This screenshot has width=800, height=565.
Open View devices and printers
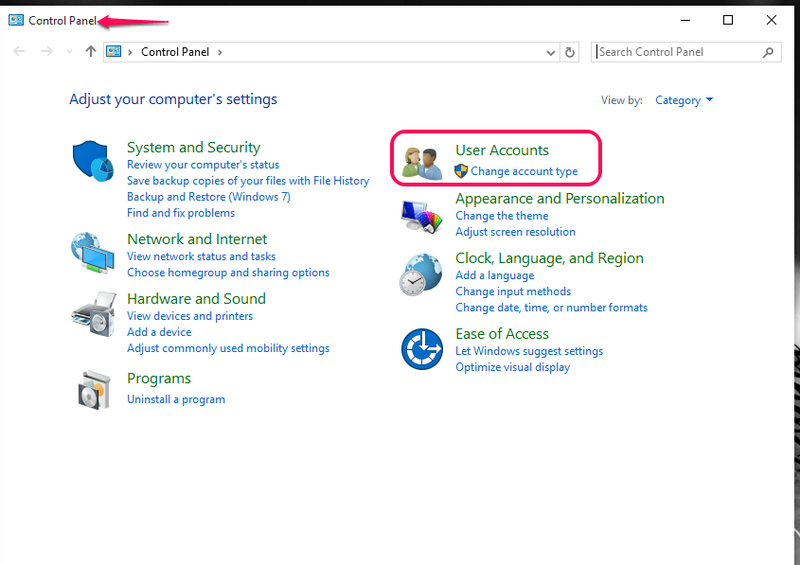190,316
